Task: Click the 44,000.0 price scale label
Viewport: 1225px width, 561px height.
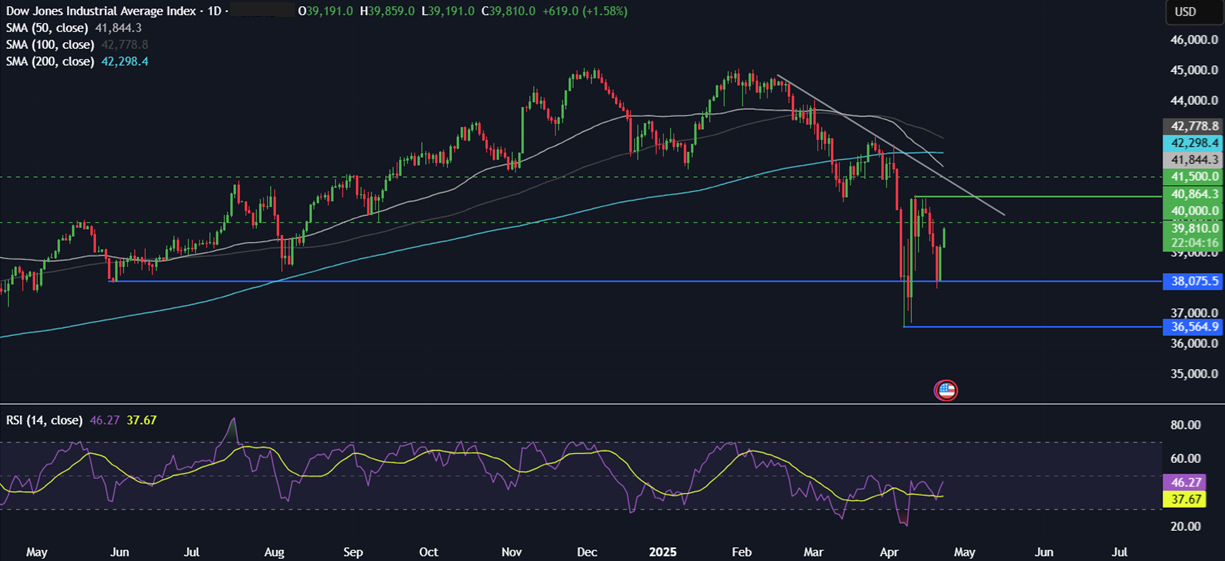Action: point(1193,101)
